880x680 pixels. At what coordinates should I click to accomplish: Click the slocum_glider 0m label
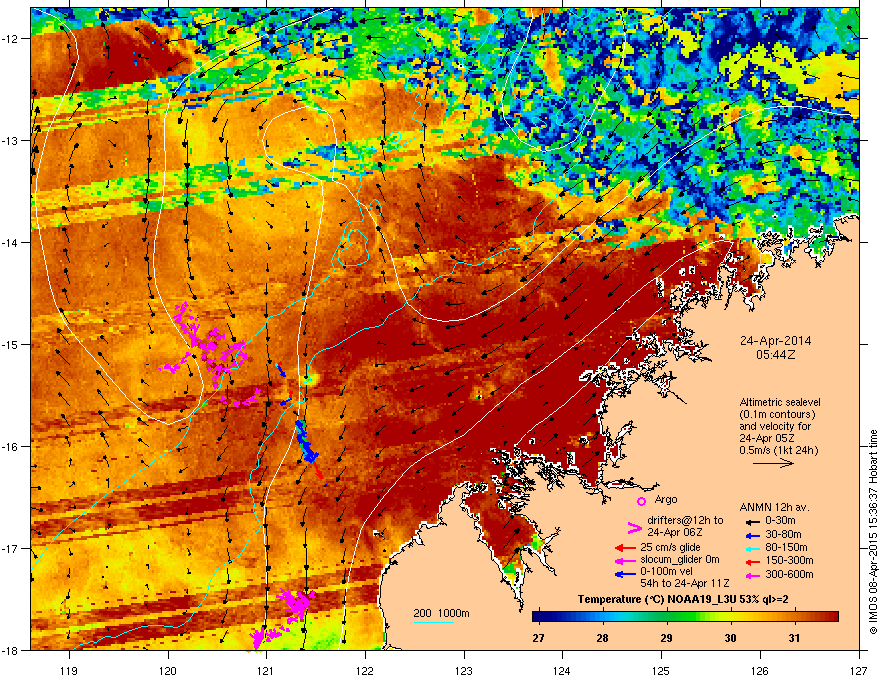(680, 560)
